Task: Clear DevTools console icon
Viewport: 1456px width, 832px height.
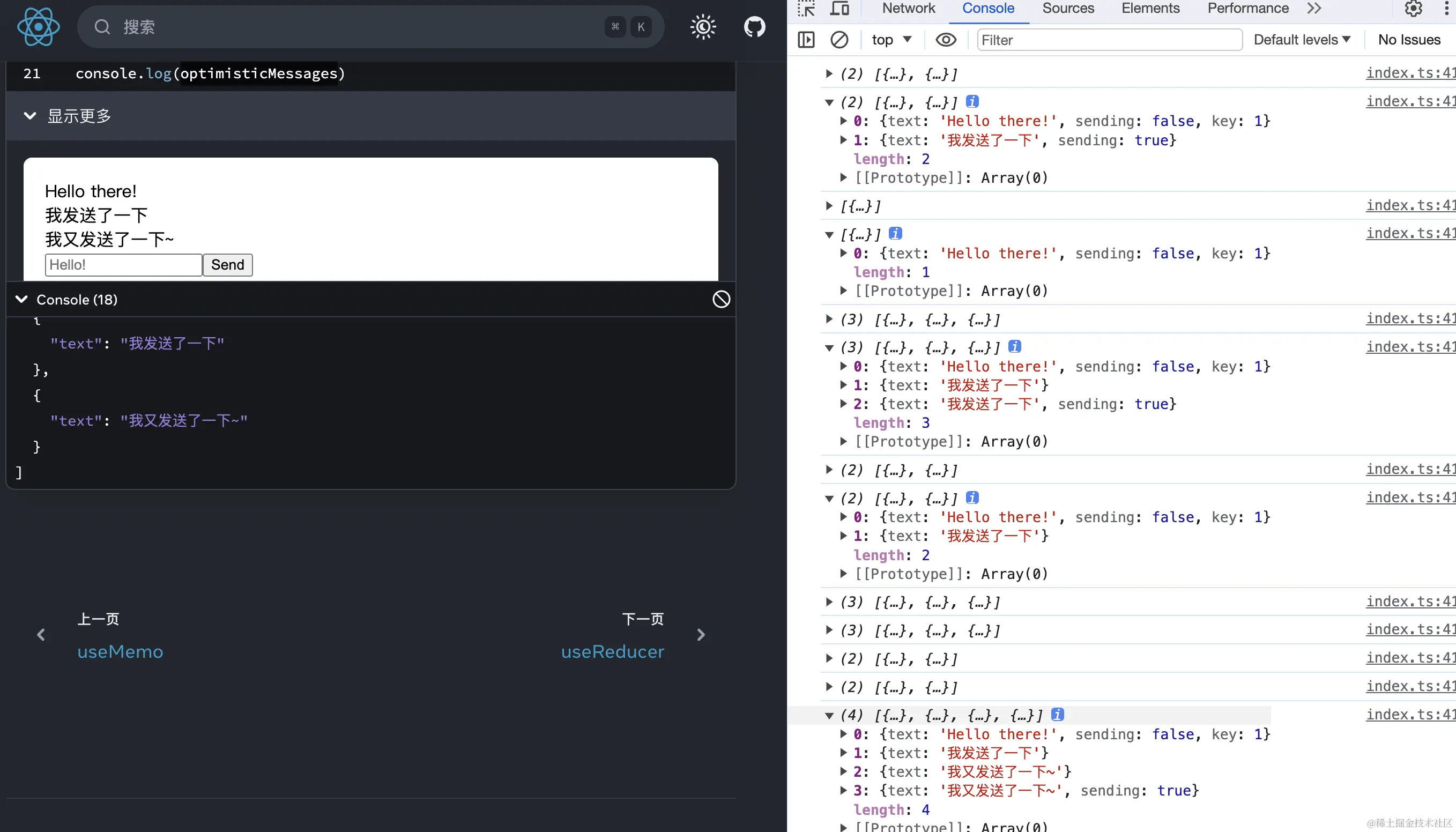Action: [x=839, y=40]
